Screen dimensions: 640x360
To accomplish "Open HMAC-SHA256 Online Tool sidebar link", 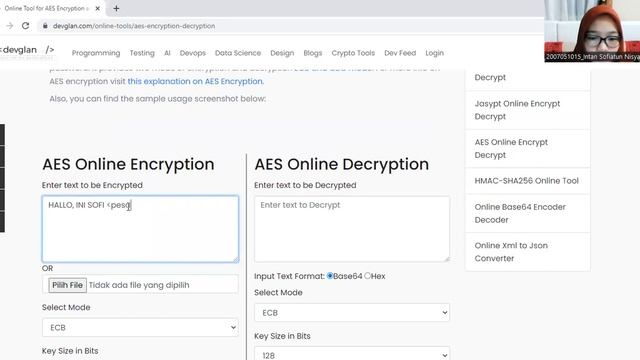I will tap(527, 181).
